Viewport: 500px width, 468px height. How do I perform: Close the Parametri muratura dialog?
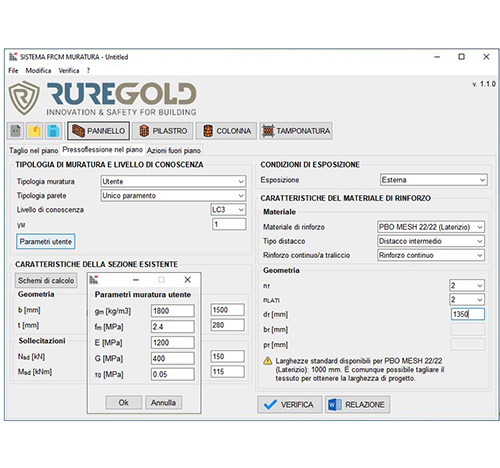(x=188, y=280)
